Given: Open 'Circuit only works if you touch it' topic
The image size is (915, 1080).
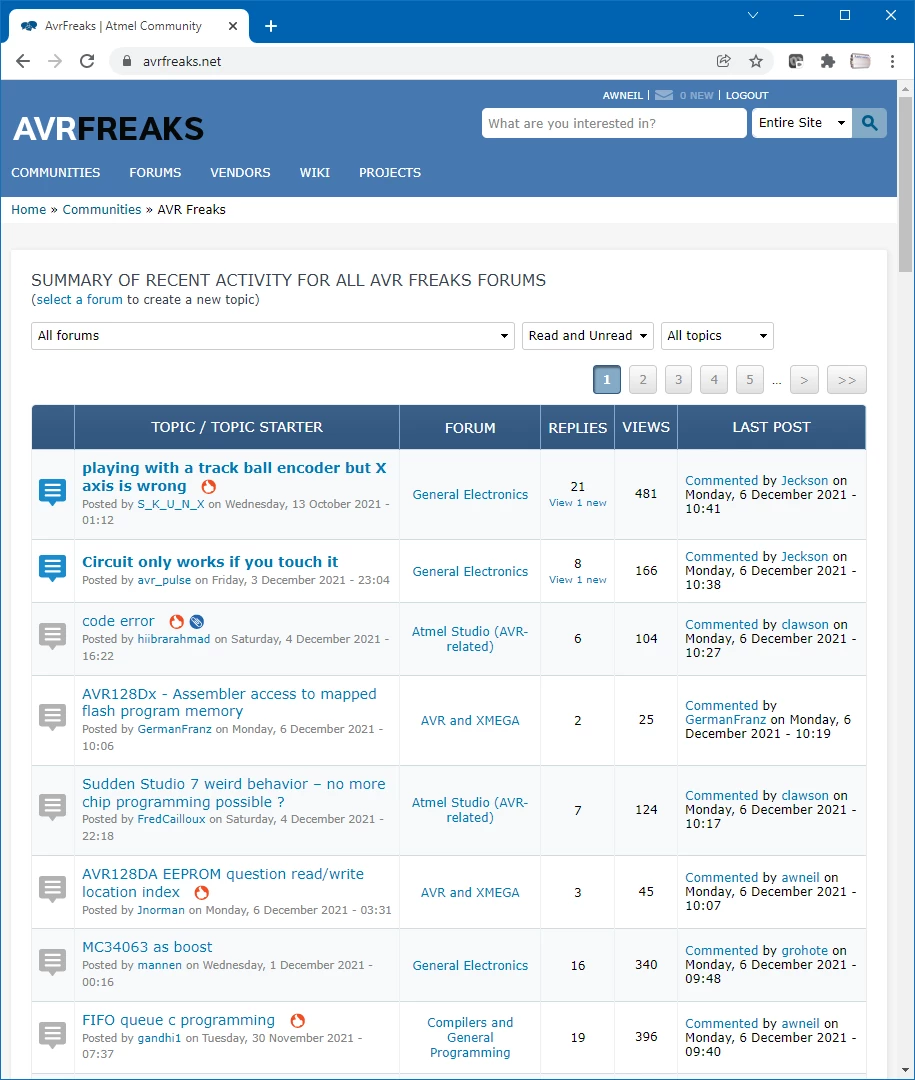Looking at the screenshot, I should click(210, 562).
